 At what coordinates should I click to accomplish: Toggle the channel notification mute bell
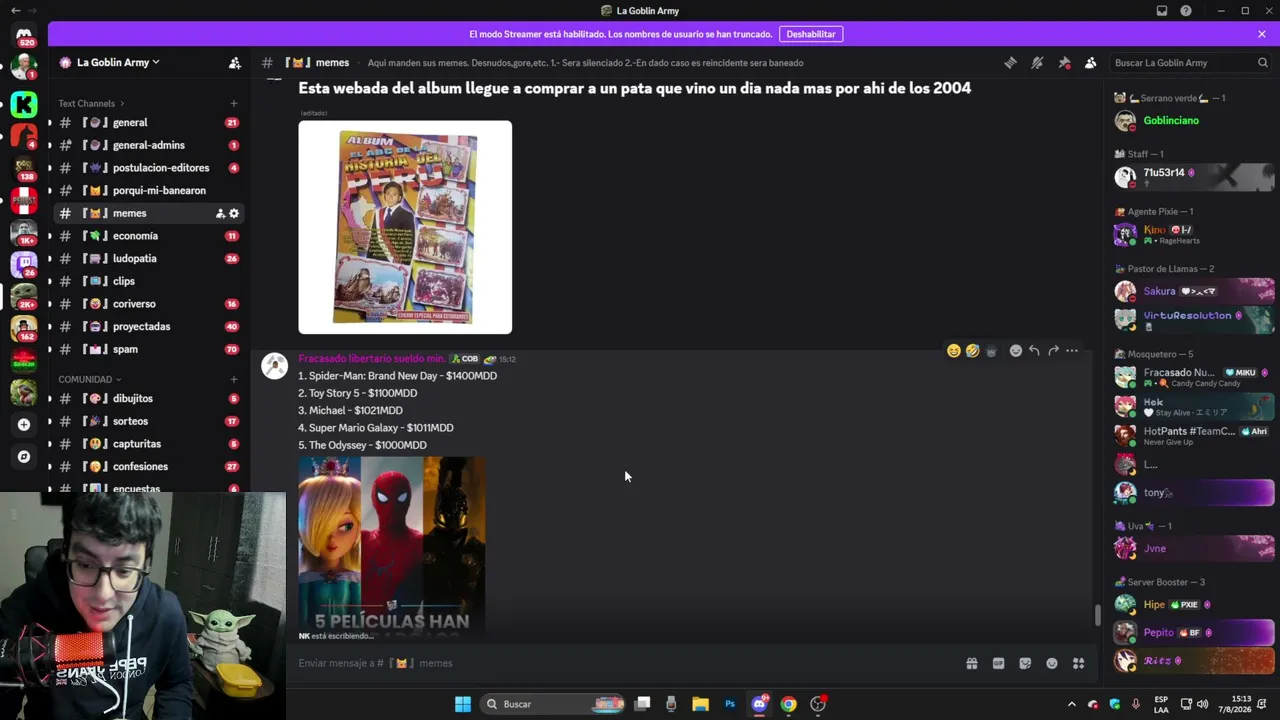click(1037, 62)
